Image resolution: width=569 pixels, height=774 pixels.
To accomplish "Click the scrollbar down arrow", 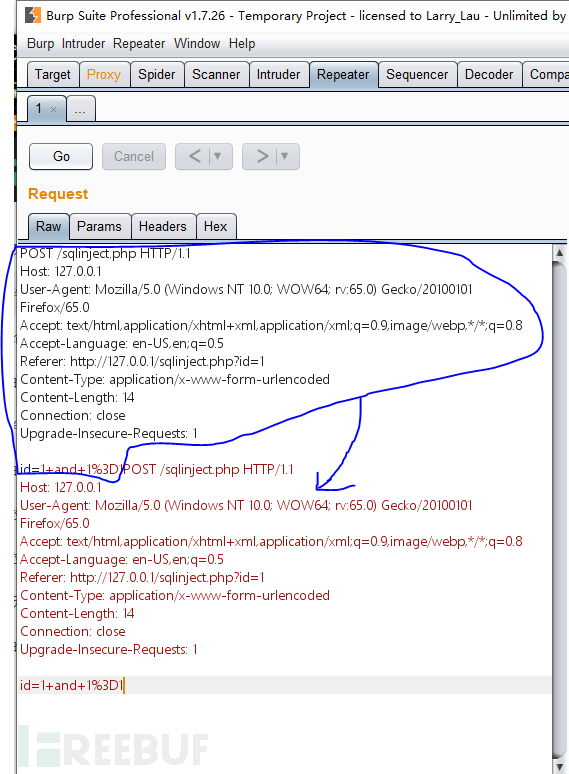I will click(x=559, y=767).
